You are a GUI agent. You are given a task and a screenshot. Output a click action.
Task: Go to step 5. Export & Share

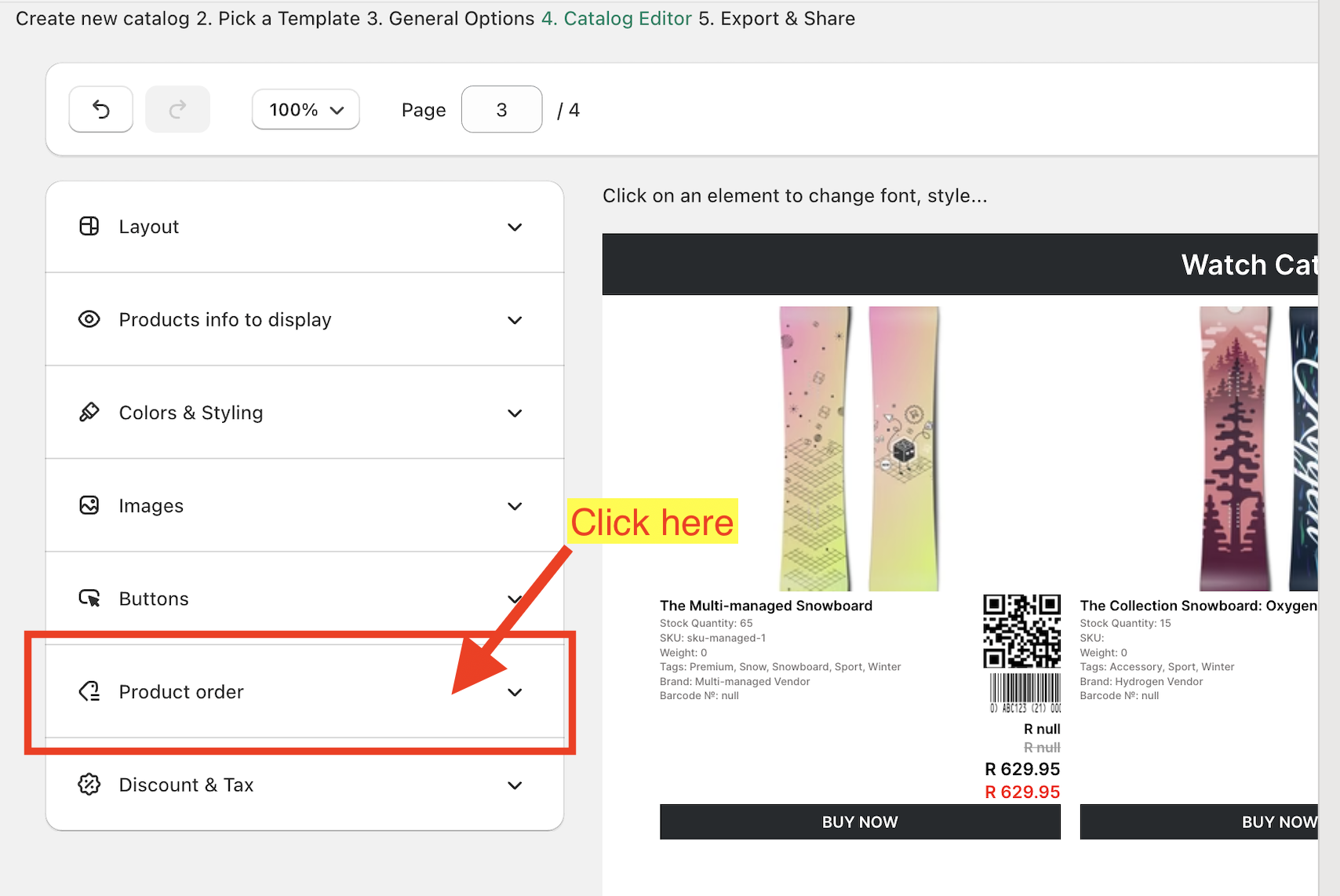777,19
